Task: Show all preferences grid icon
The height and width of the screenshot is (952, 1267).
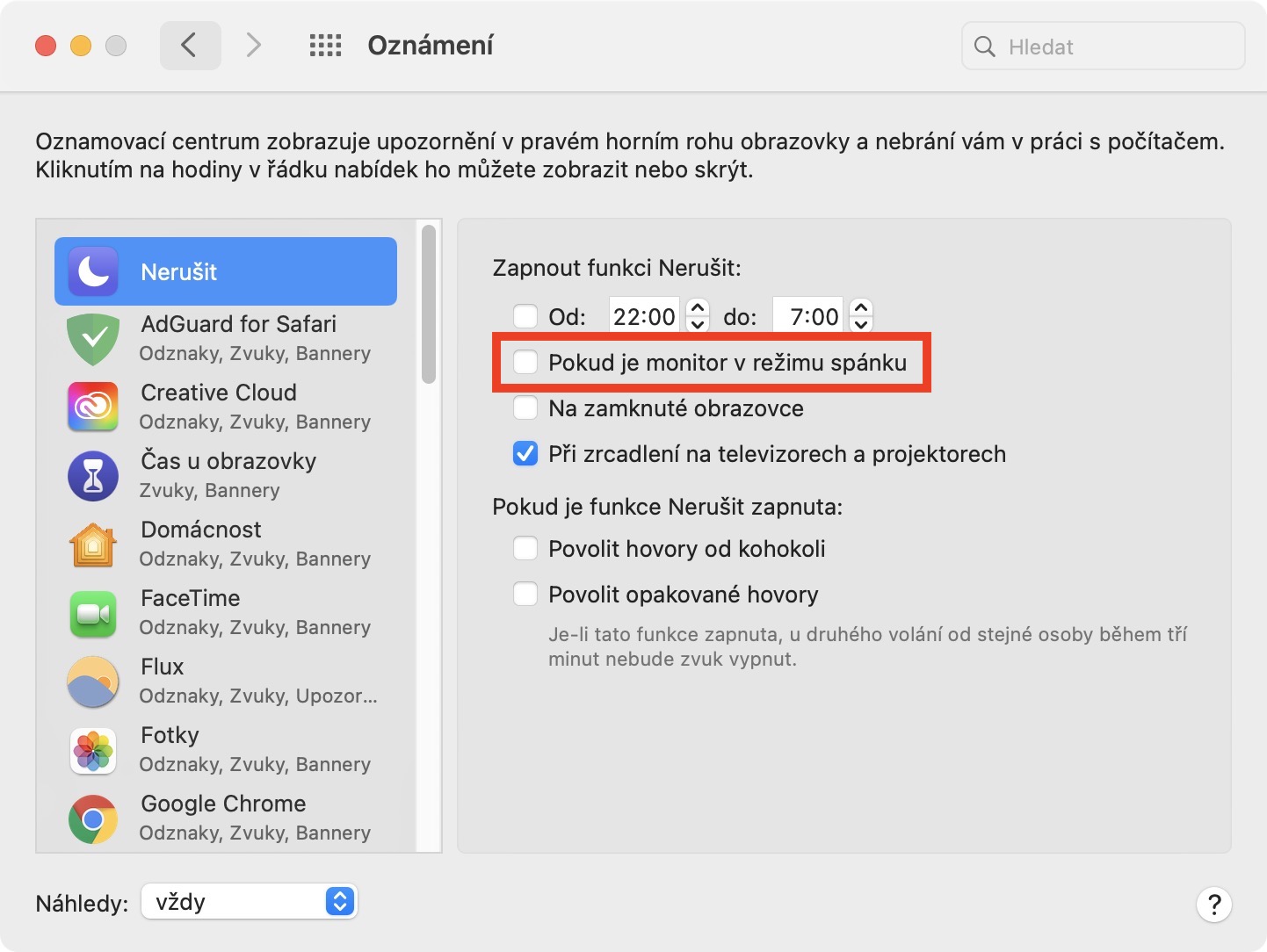Action: tap(325, 46)
